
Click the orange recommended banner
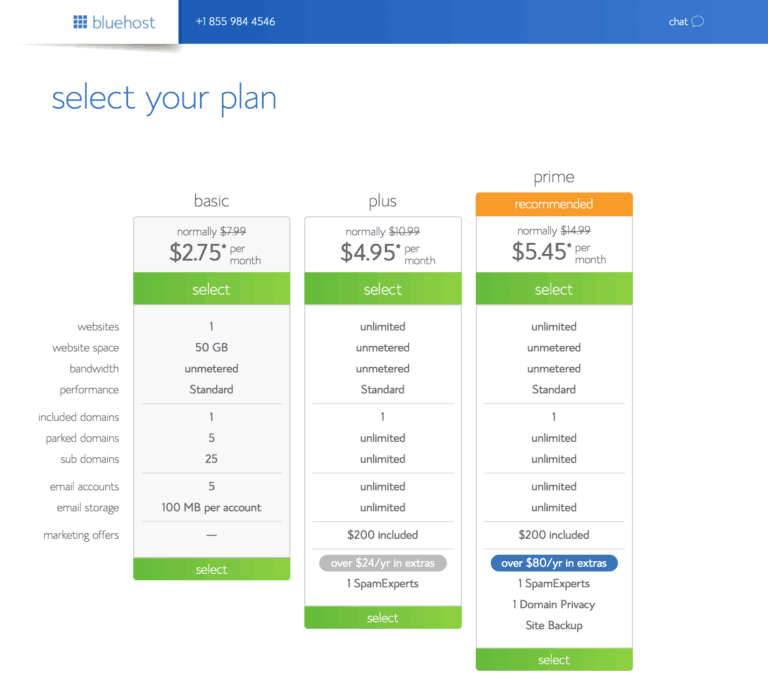click(554, 204)
